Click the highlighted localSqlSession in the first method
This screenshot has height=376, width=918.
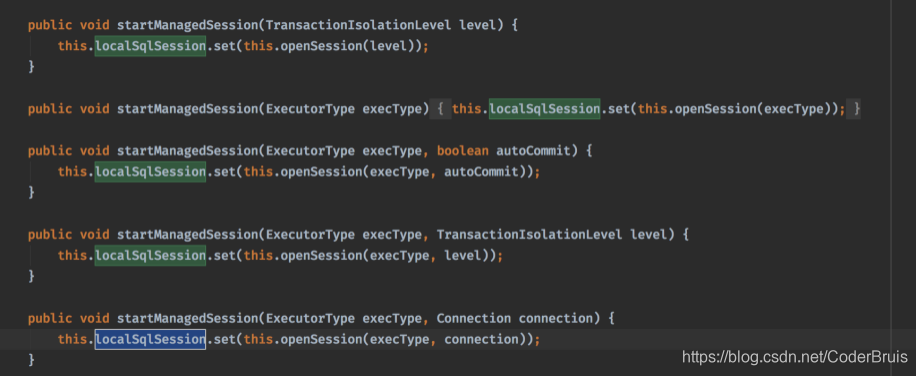click(150, 46)
